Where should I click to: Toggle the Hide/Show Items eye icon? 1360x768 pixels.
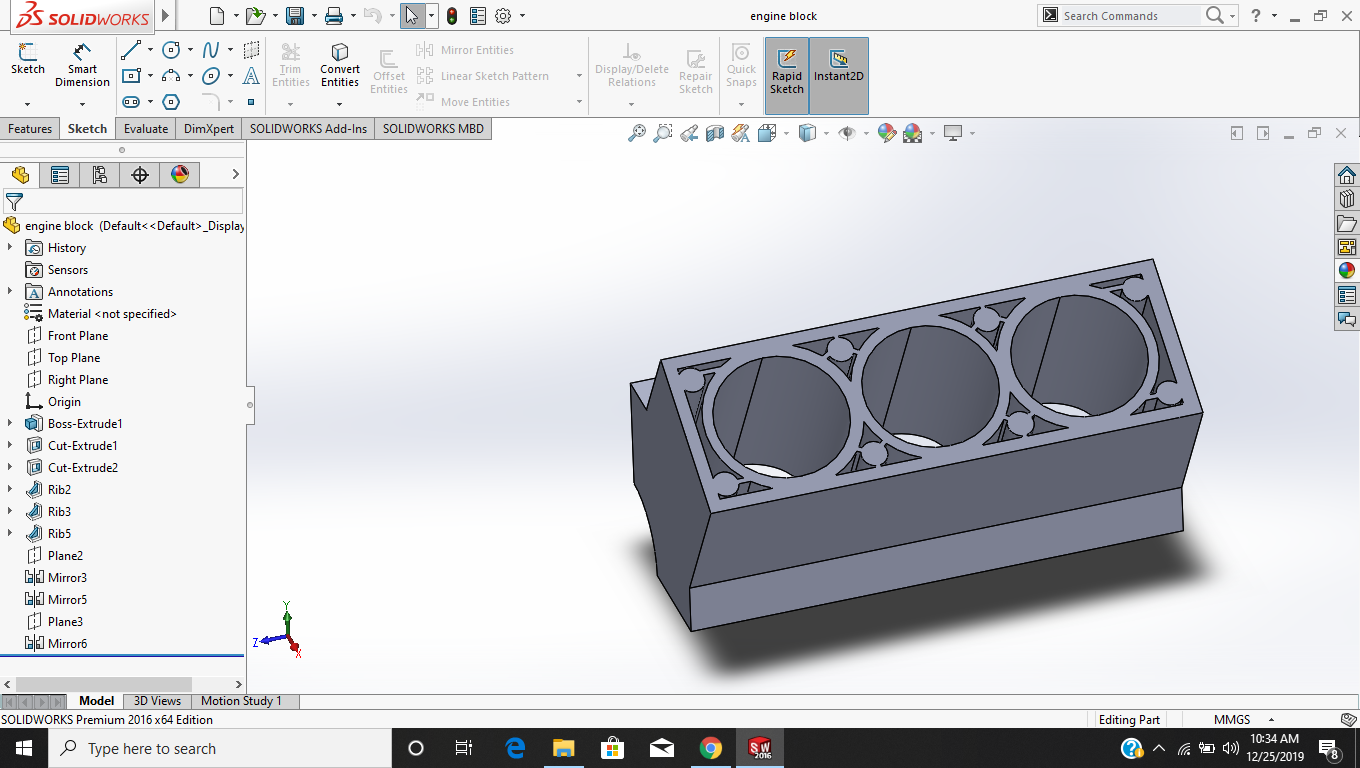[x=847, y=133]
